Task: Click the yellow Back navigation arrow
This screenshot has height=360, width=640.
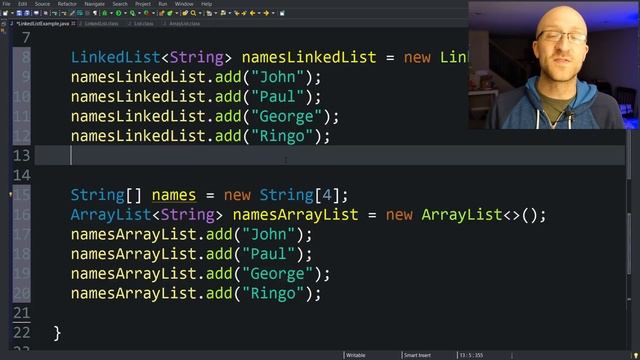Action: click(x=253, y=13)
